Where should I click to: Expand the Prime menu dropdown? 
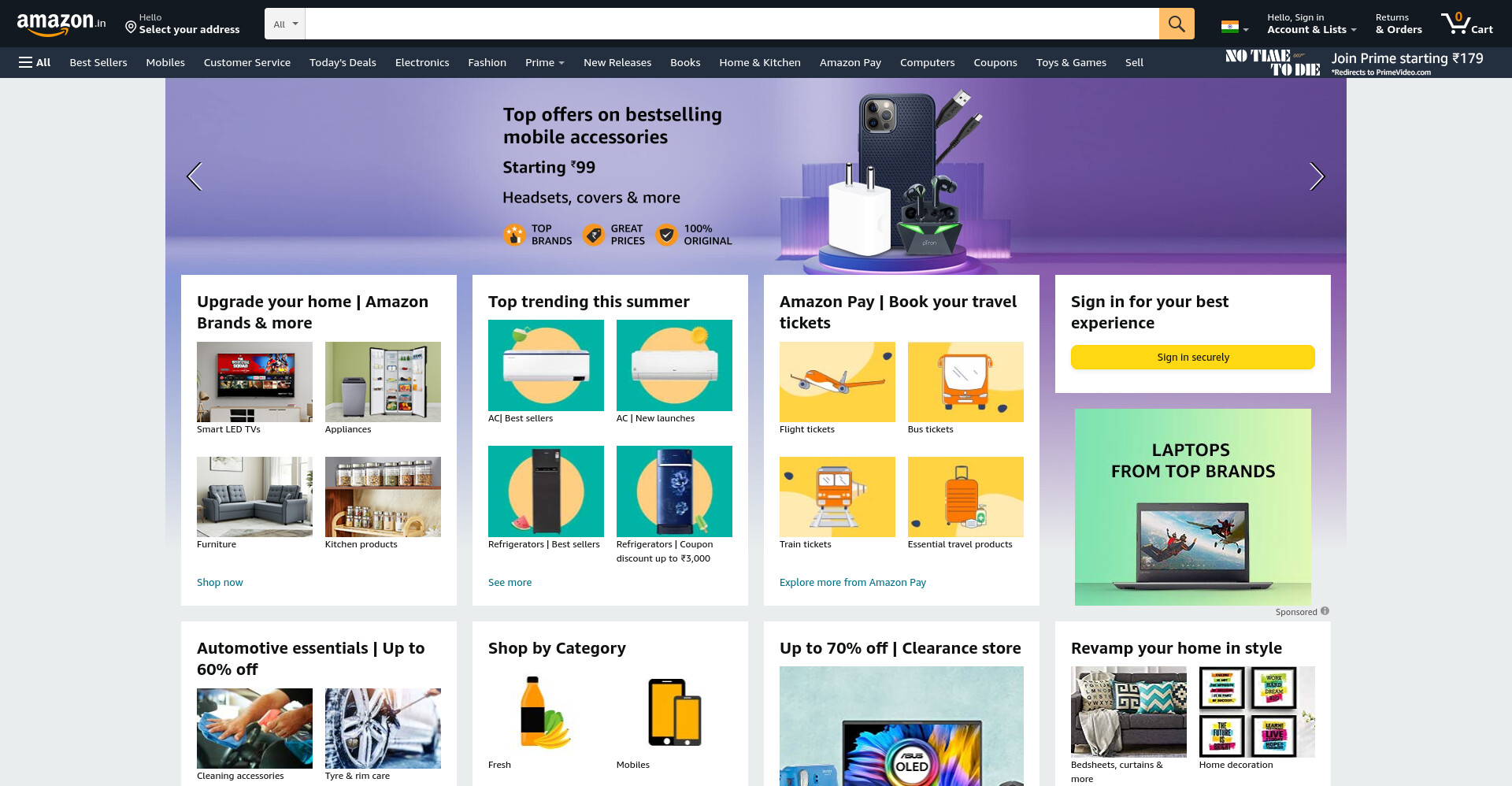pos(545,62)
